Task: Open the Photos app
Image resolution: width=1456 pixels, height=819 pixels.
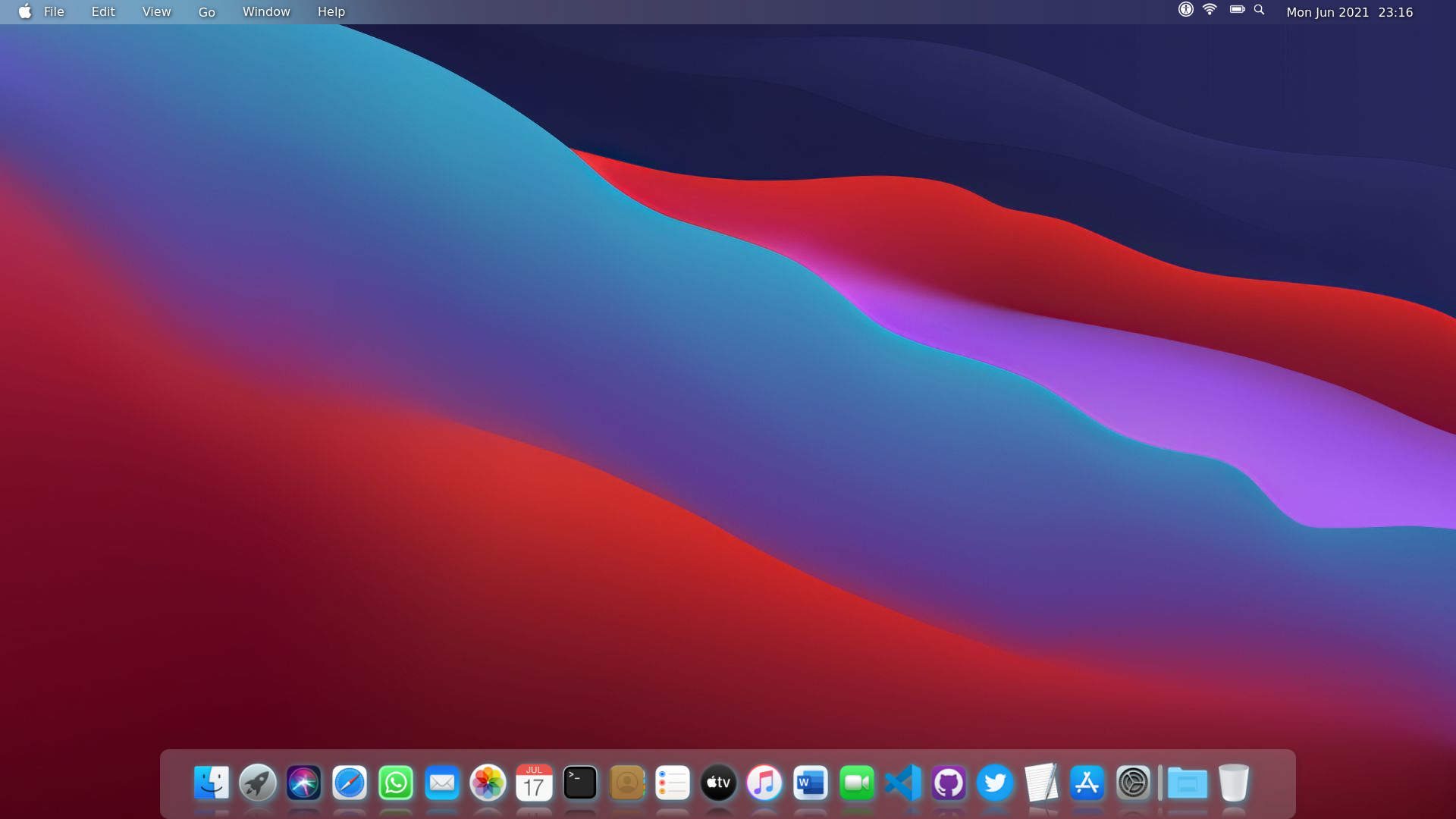Action: (488, 783)
